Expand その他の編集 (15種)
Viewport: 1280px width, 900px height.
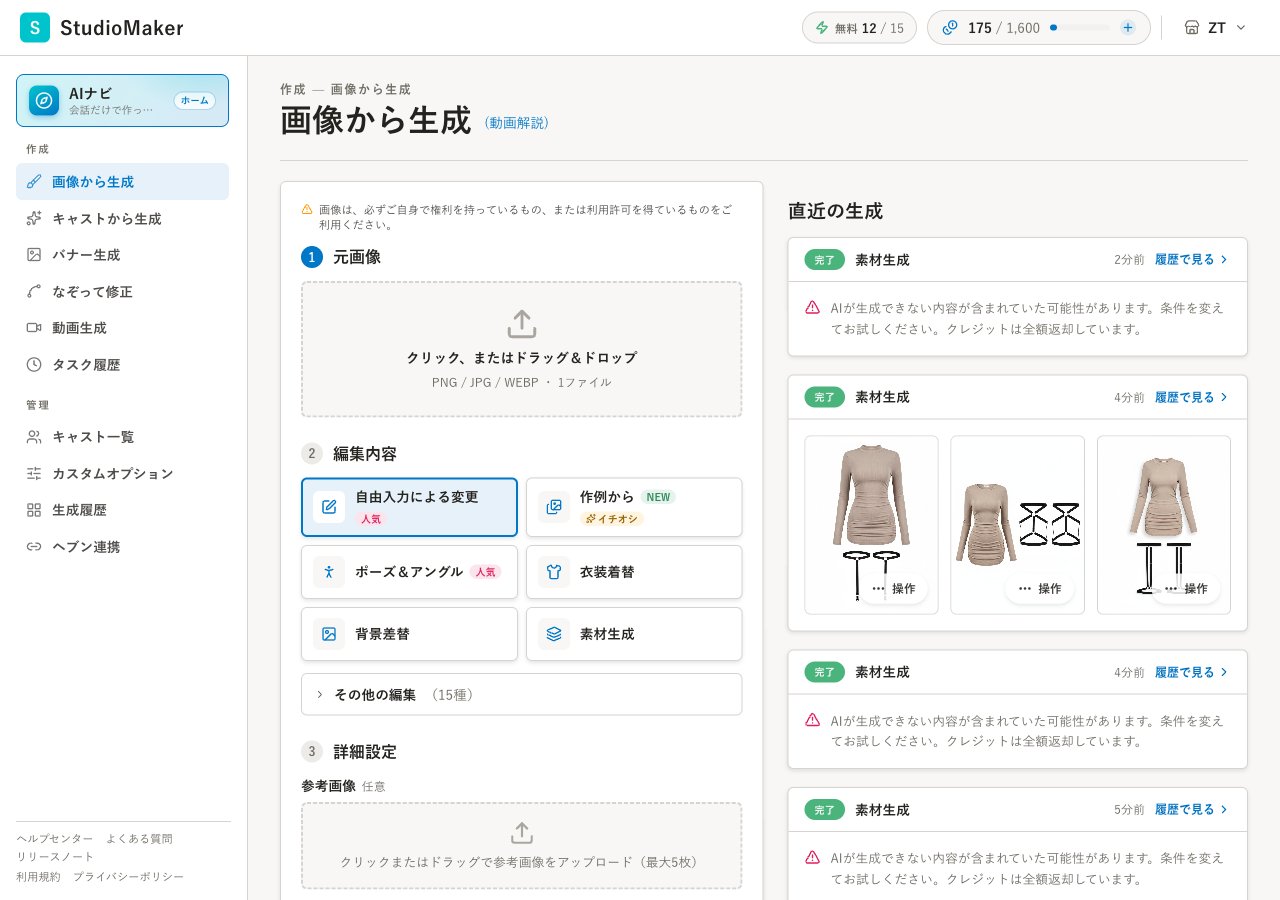pos(522,694)
